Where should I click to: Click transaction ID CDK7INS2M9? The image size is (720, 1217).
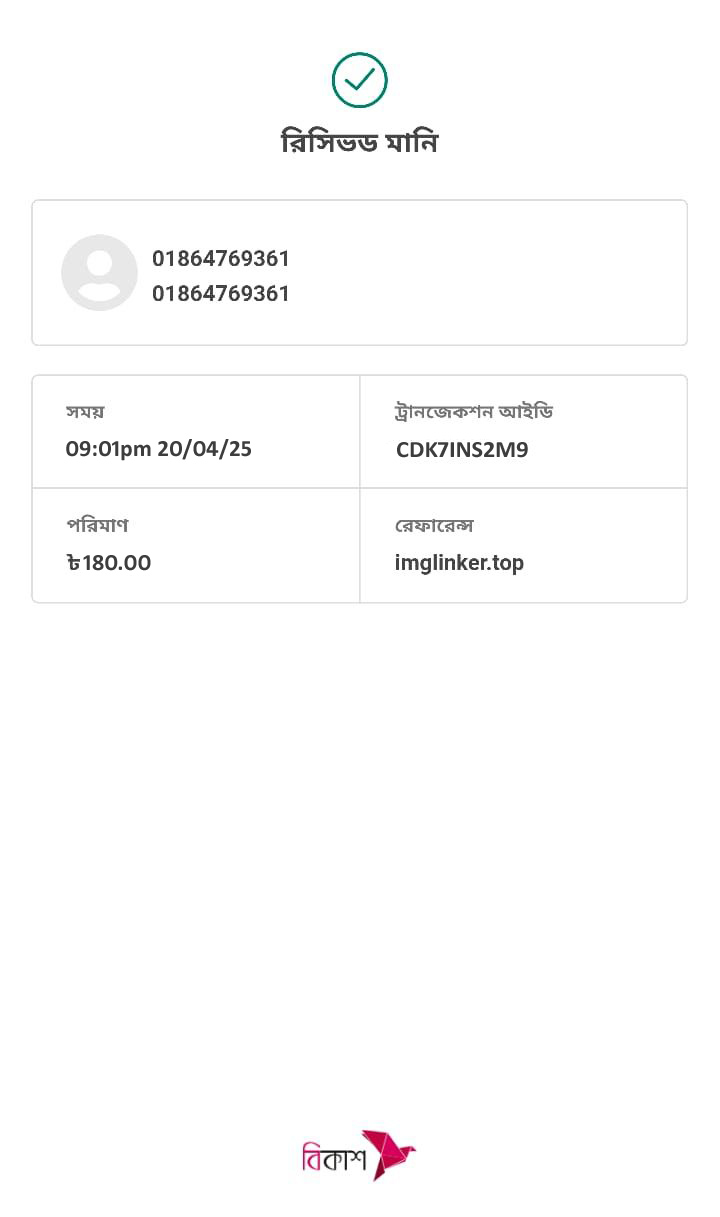click(x=461, y=450)
